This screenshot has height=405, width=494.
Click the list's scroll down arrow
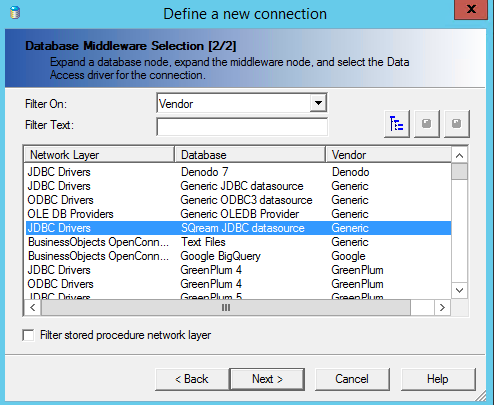click(x=459, y=290)
